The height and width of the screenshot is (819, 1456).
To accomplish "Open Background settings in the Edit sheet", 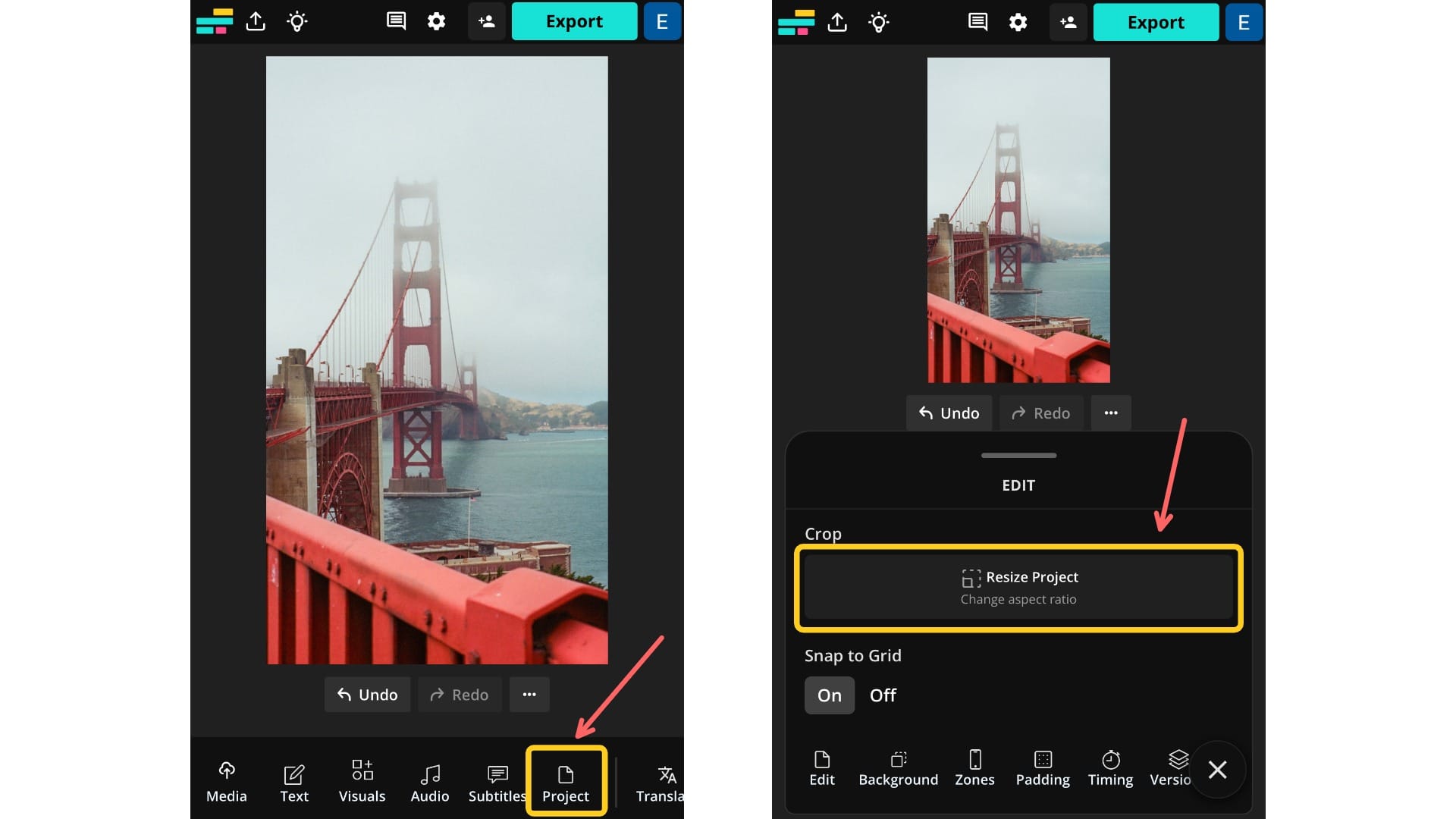I will [898, 767].
